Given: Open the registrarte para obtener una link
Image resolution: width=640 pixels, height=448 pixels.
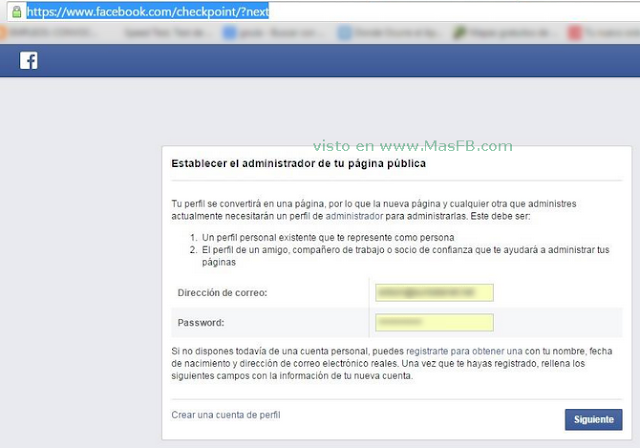Looking at the screenshot, I should [x=464, y=351].
